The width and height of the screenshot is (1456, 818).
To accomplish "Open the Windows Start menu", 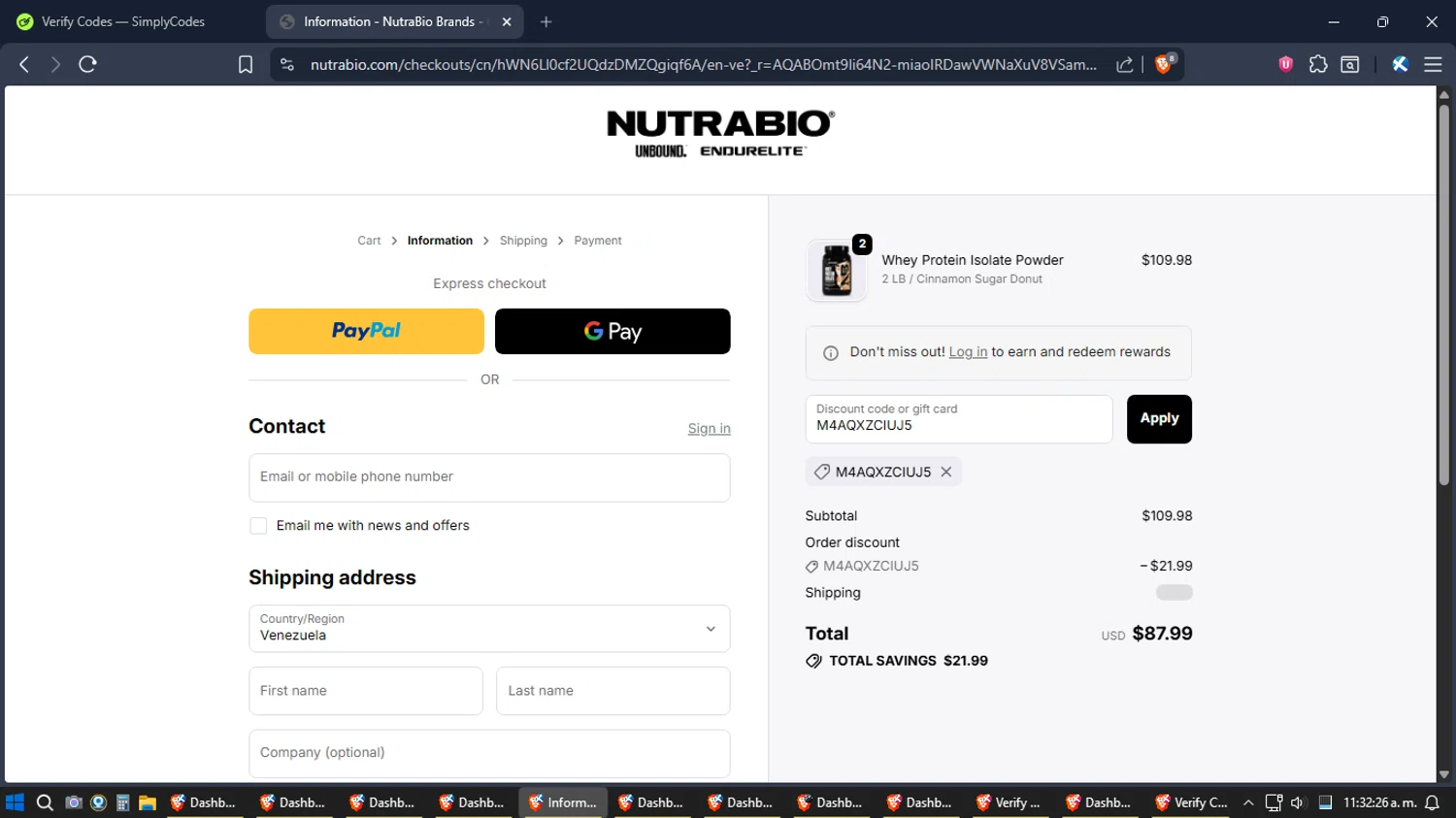I will [15, 802].
